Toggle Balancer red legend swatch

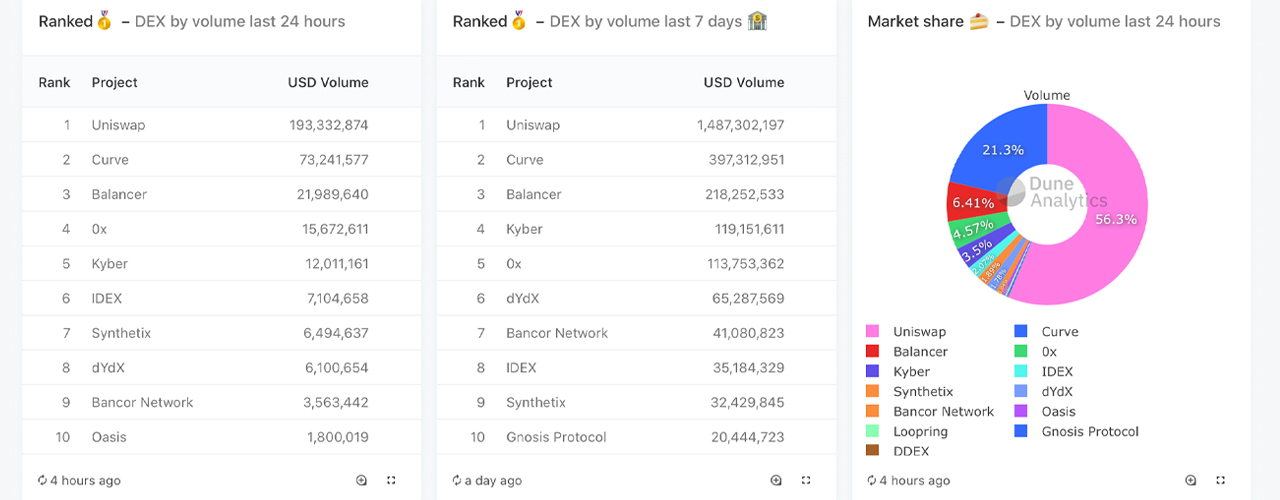[x=872, y=351]
